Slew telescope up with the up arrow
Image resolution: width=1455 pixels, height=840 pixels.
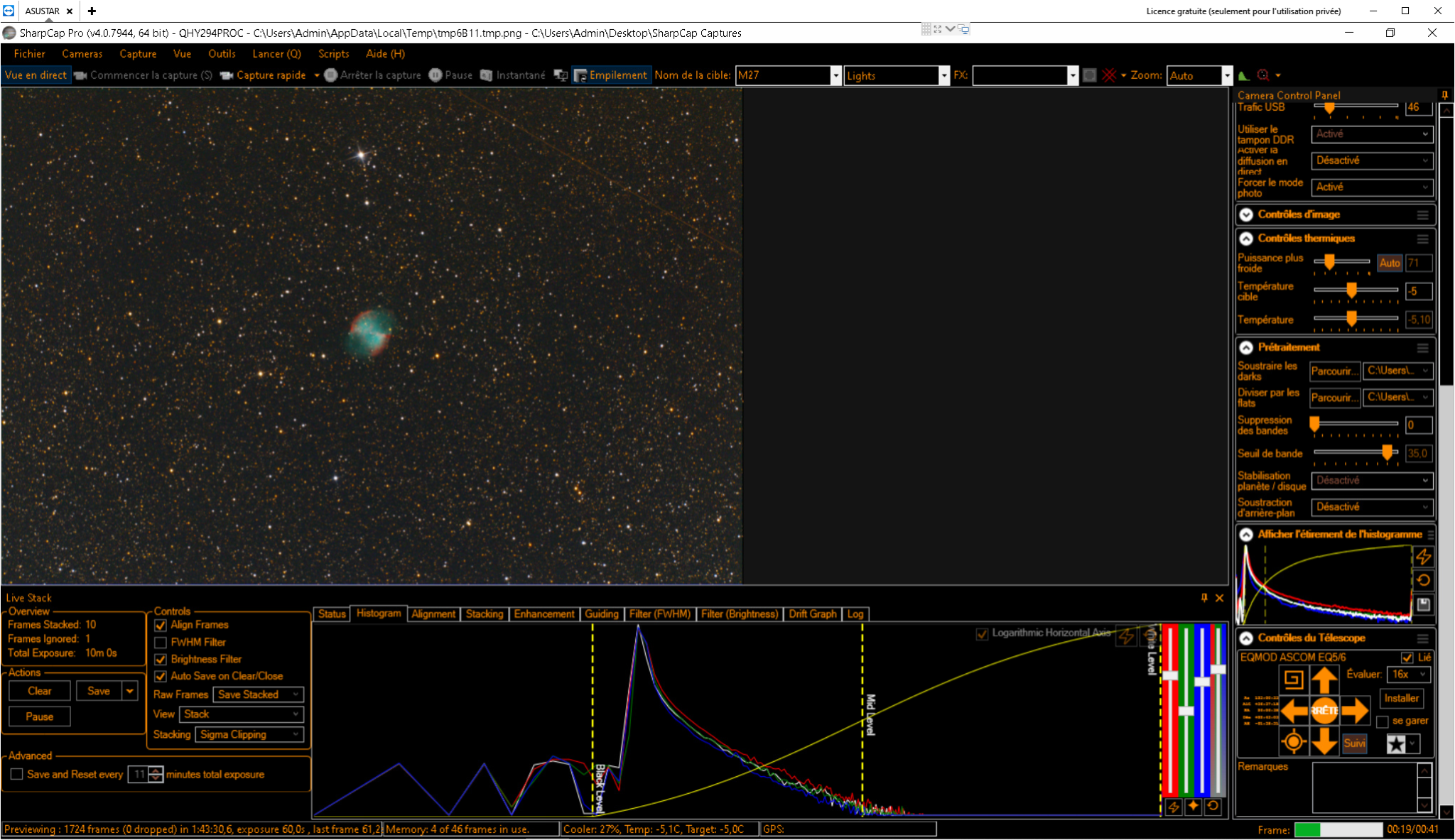pyautogui.click(x=1324, y=679)
